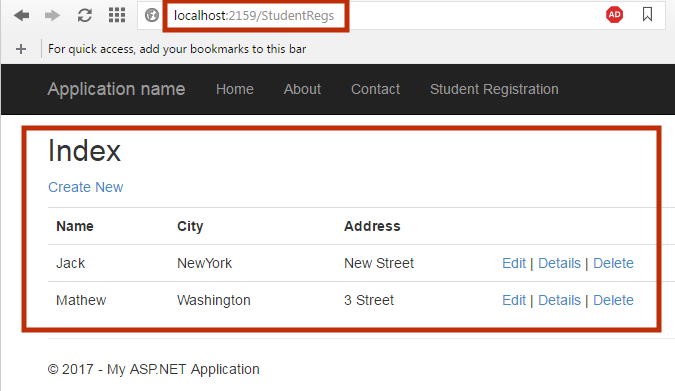Screen dimensions: 675x391
Task: Click the City column header
Action: click(x=190, y=227)
